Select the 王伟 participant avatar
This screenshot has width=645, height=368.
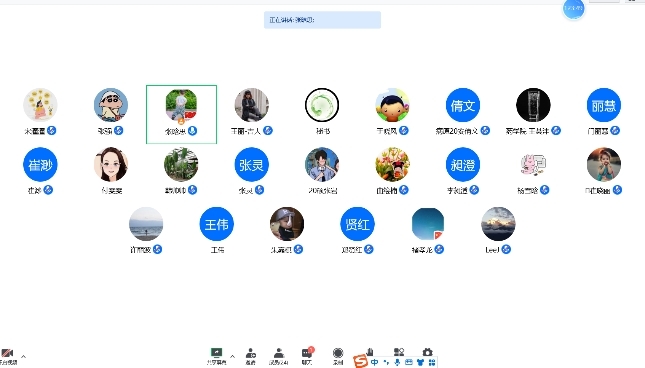pos(216,224)
